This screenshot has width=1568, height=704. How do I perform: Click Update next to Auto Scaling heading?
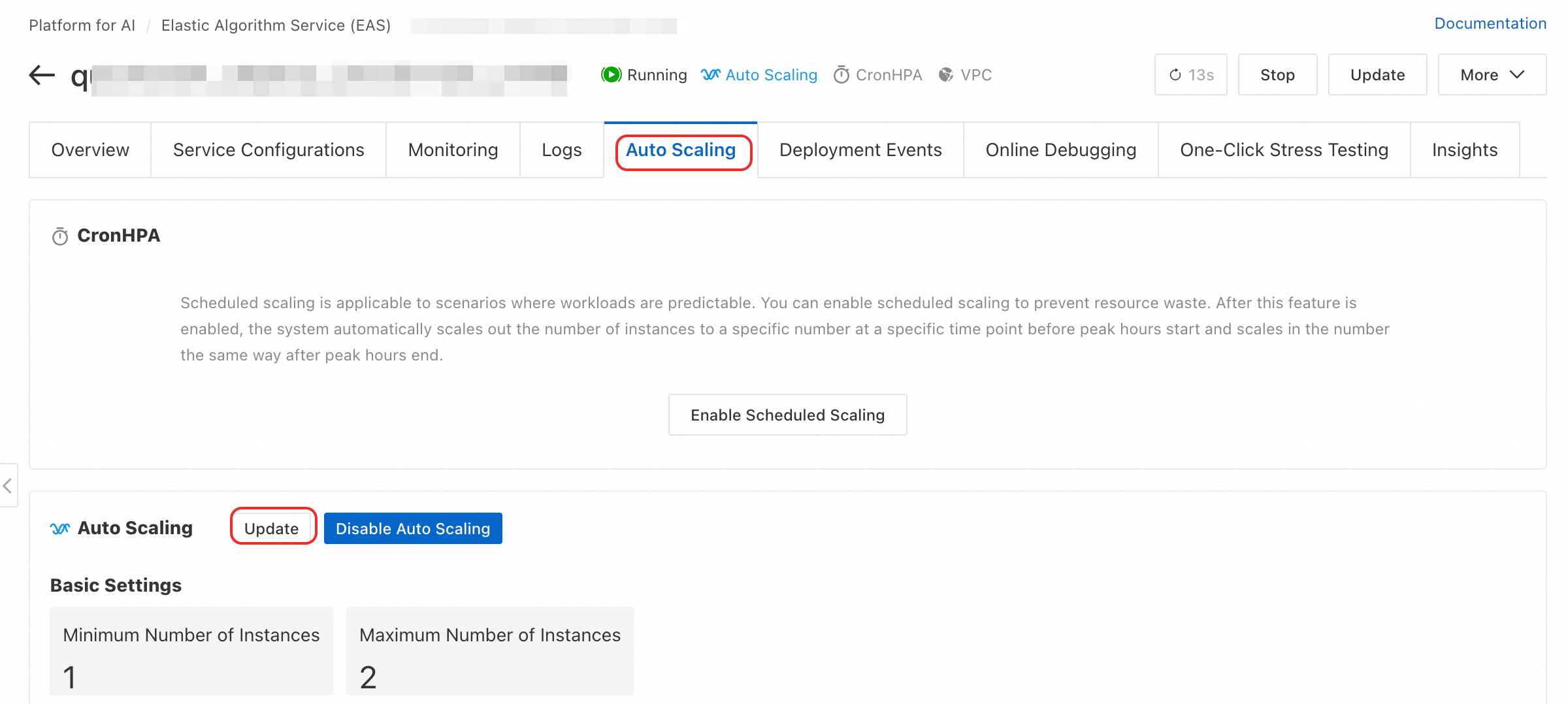pos(272,528)
